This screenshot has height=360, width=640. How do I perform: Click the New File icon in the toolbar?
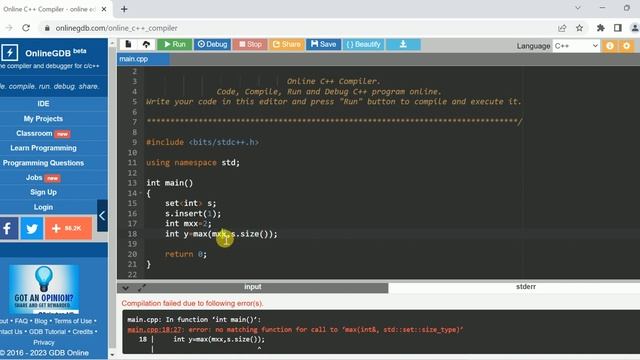[128, 44]
